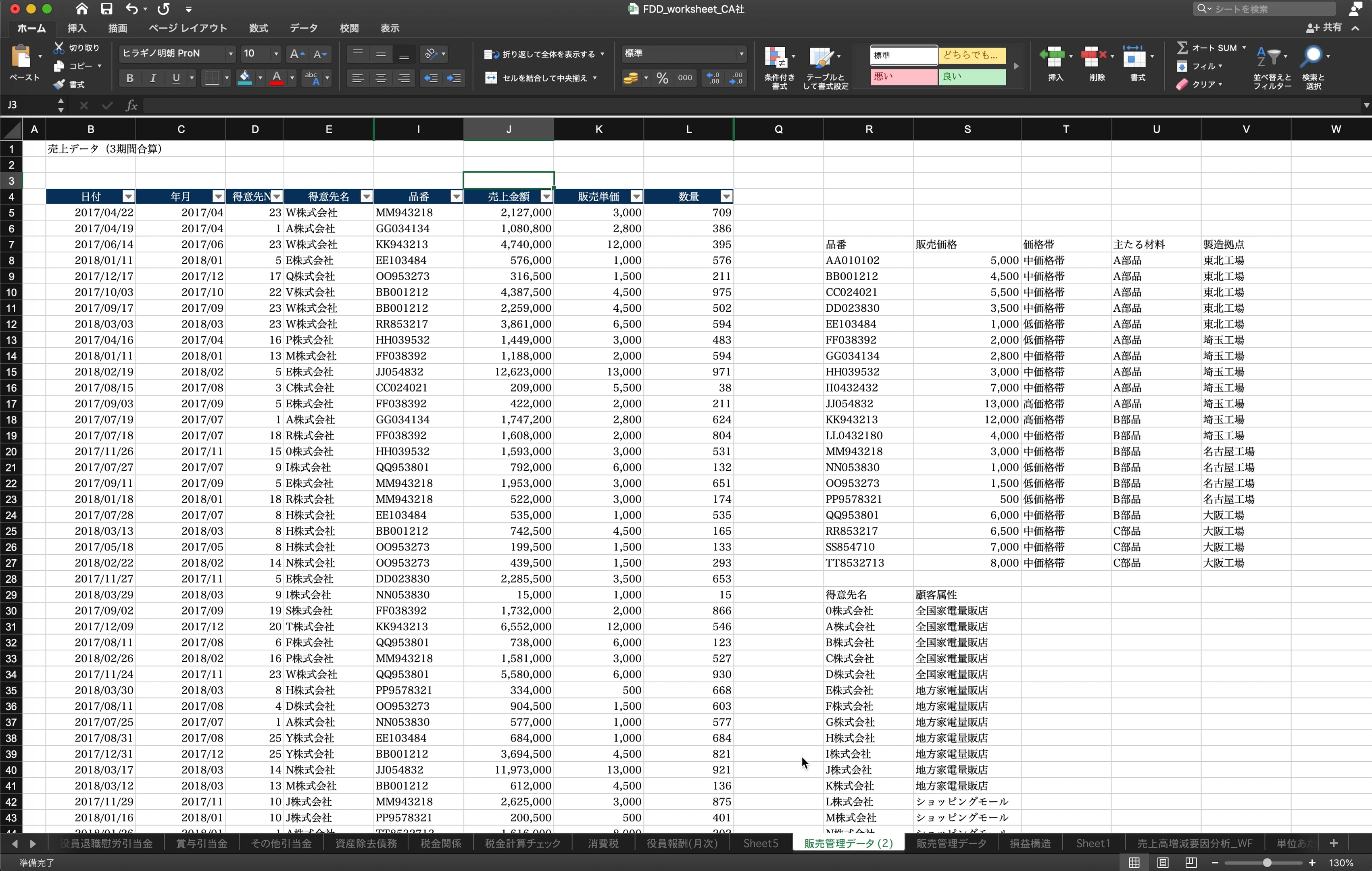This screenshot has width=1372, height=871.
Task: Click the Format Painter brush icon
Action: (x=59, y=84)
